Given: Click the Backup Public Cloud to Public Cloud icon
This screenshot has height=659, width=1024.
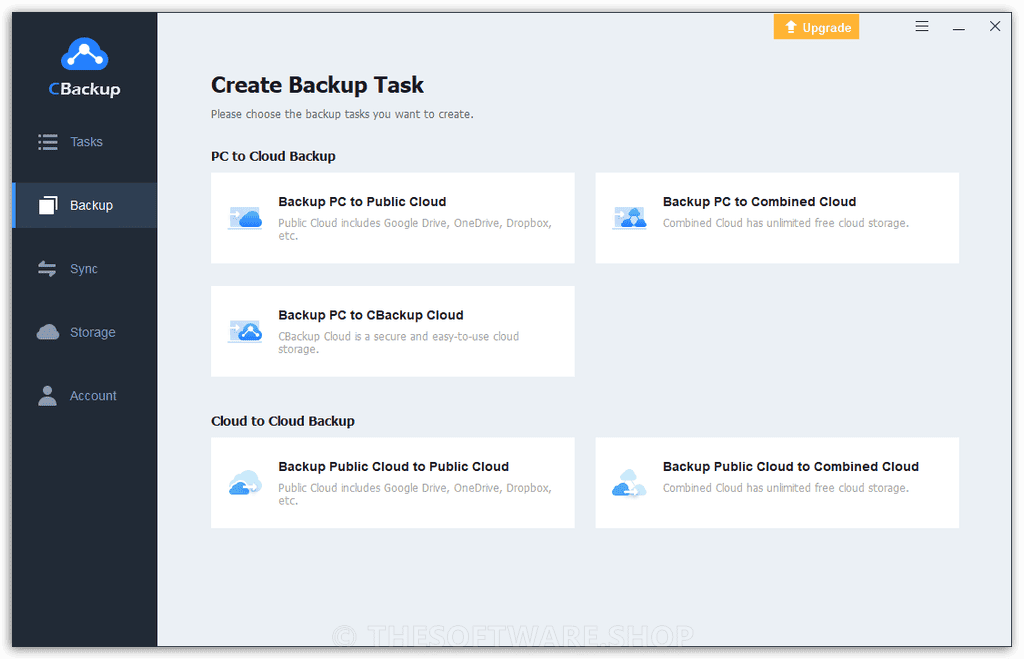Looking at the screenshot, I should pos(244,483).
